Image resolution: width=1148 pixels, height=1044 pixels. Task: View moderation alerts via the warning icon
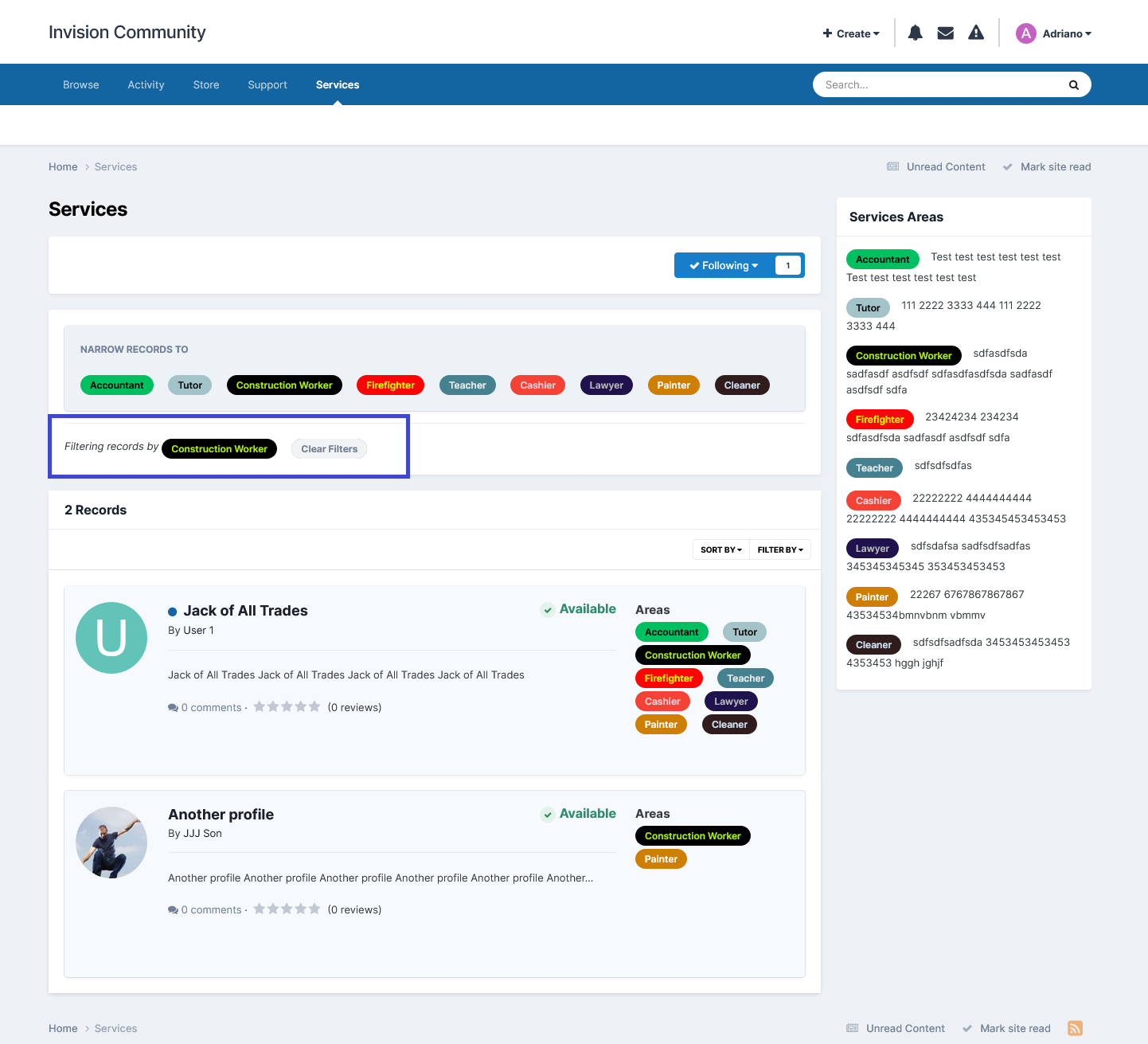[976, 33]
